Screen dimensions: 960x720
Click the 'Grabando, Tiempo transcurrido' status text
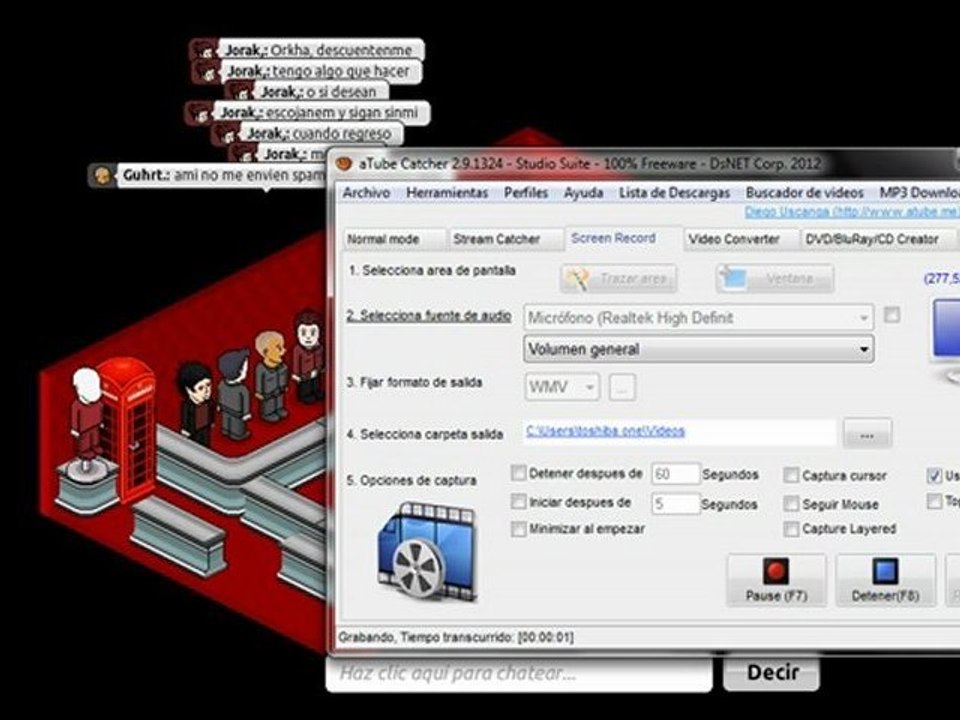click(x=456, y=637)
